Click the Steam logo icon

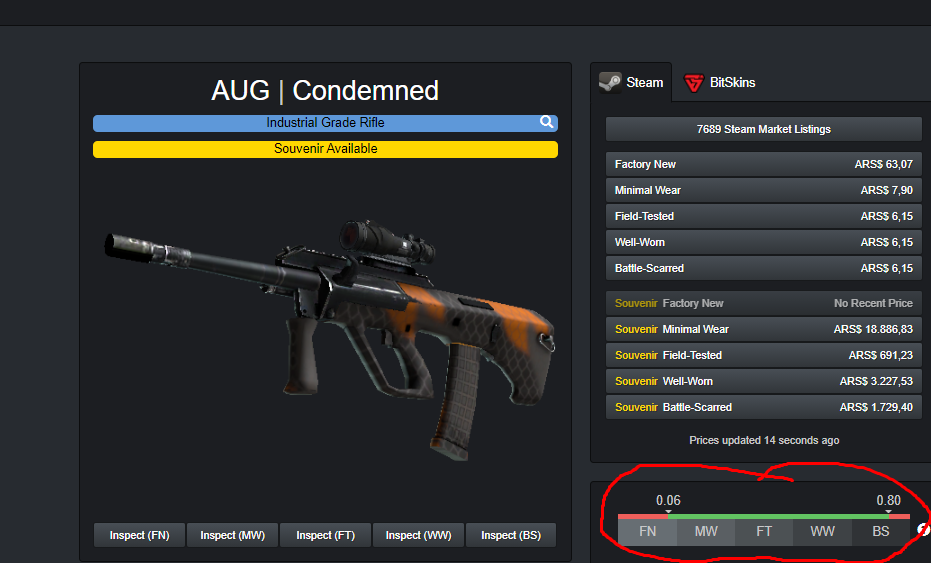(610, 83)
